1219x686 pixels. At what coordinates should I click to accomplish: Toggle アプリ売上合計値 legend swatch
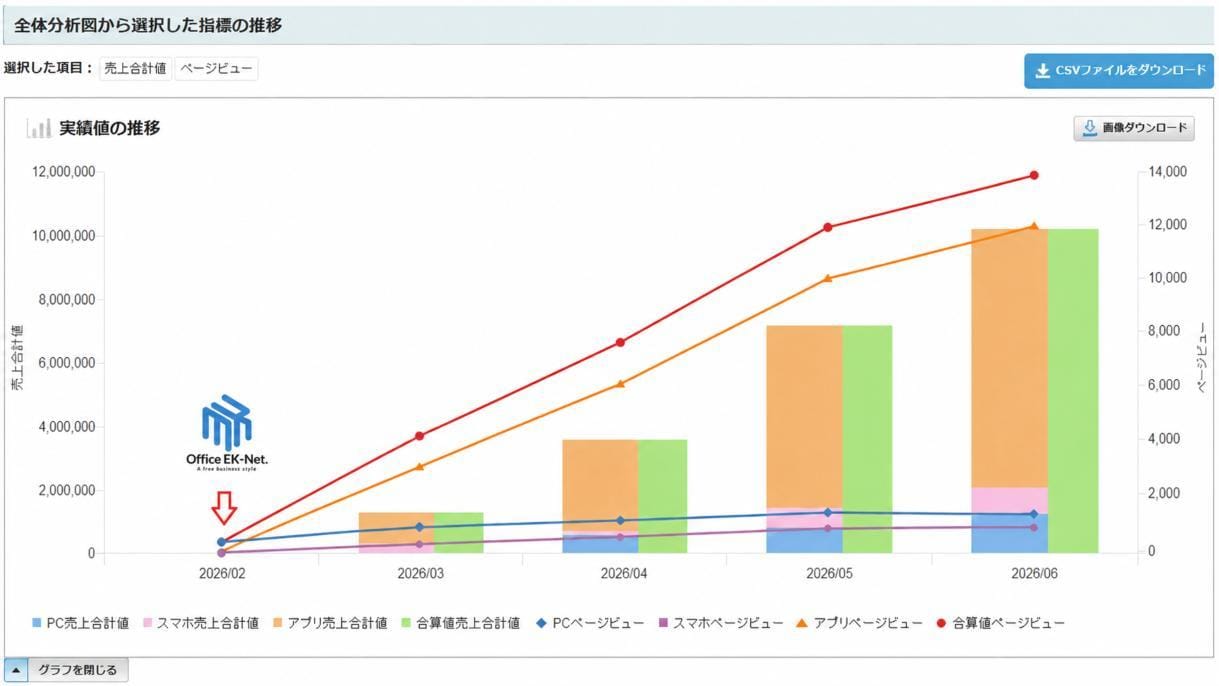(277, 623)
